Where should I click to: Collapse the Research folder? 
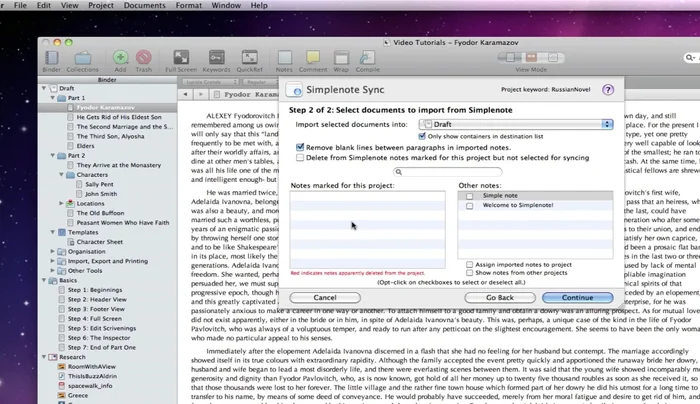(x=44, y=357)
